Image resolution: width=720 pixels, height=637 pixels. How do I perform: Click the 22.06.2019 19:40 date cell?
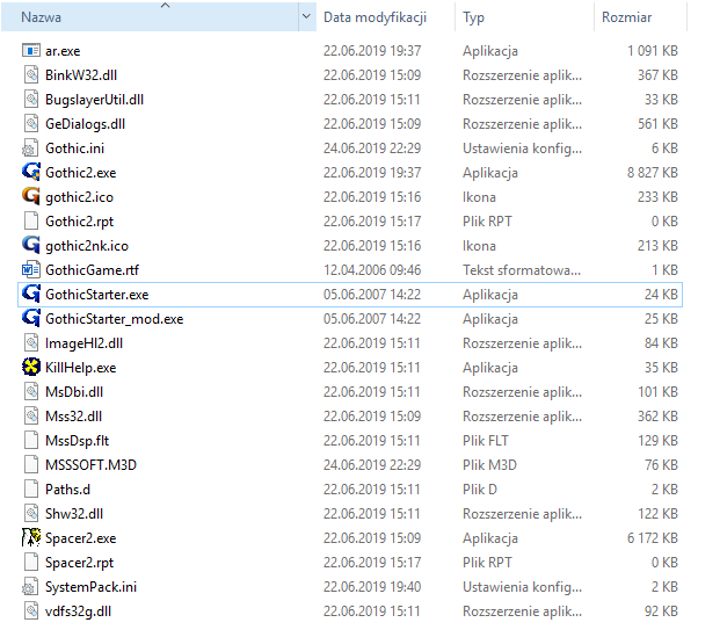click(x=372, y=586)
